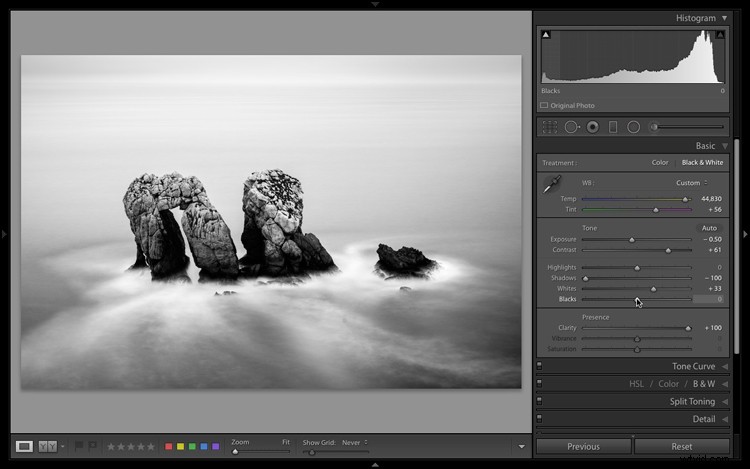The image size is (750, 469).
Task: Apply the blue color label
Action: point(204,447)
